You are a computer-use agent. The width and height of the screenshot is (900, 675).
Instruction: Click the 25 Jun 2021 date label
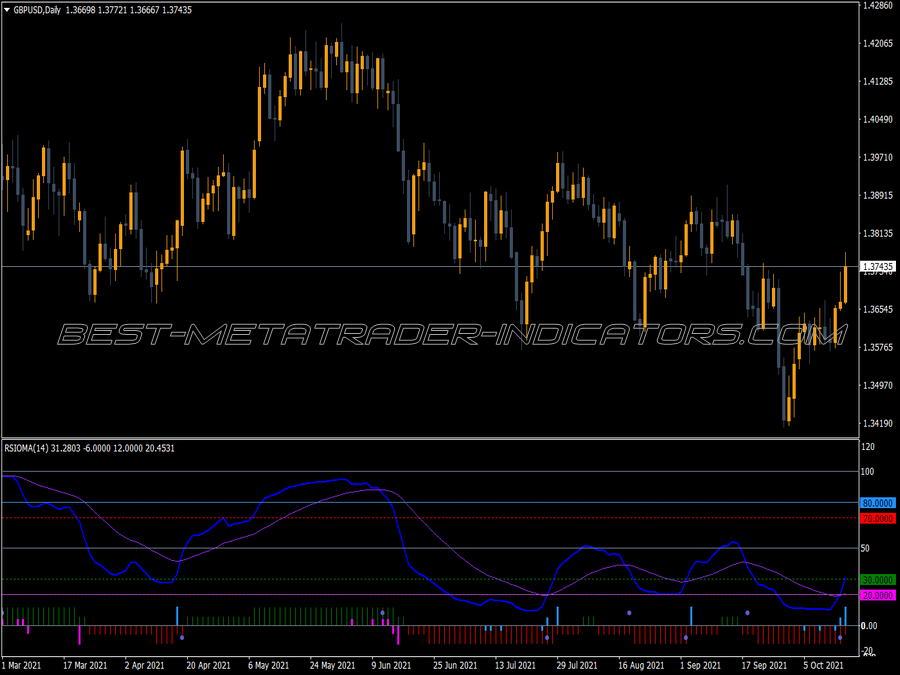[x=455, y=666]
